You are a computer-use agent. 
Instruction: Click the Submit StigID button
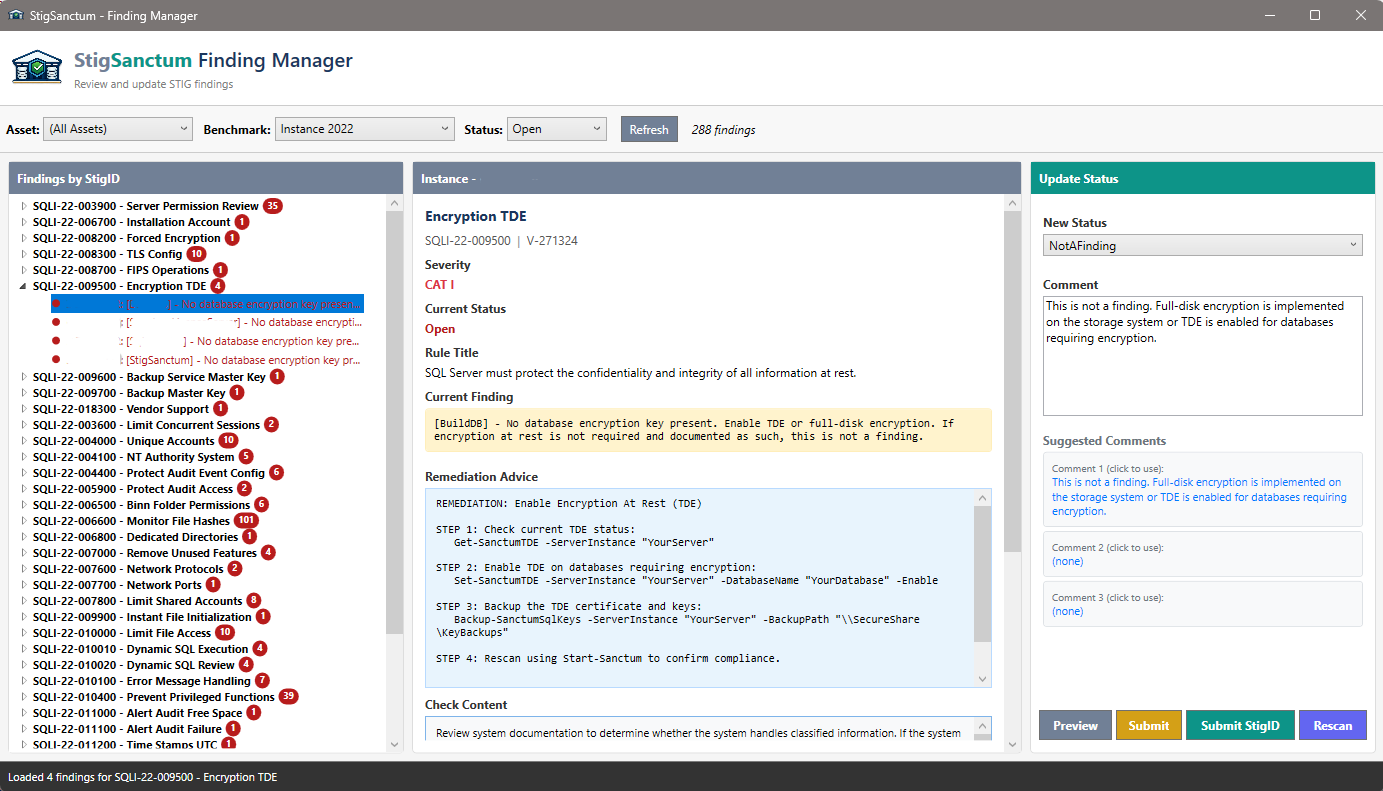pos(1240,726)
